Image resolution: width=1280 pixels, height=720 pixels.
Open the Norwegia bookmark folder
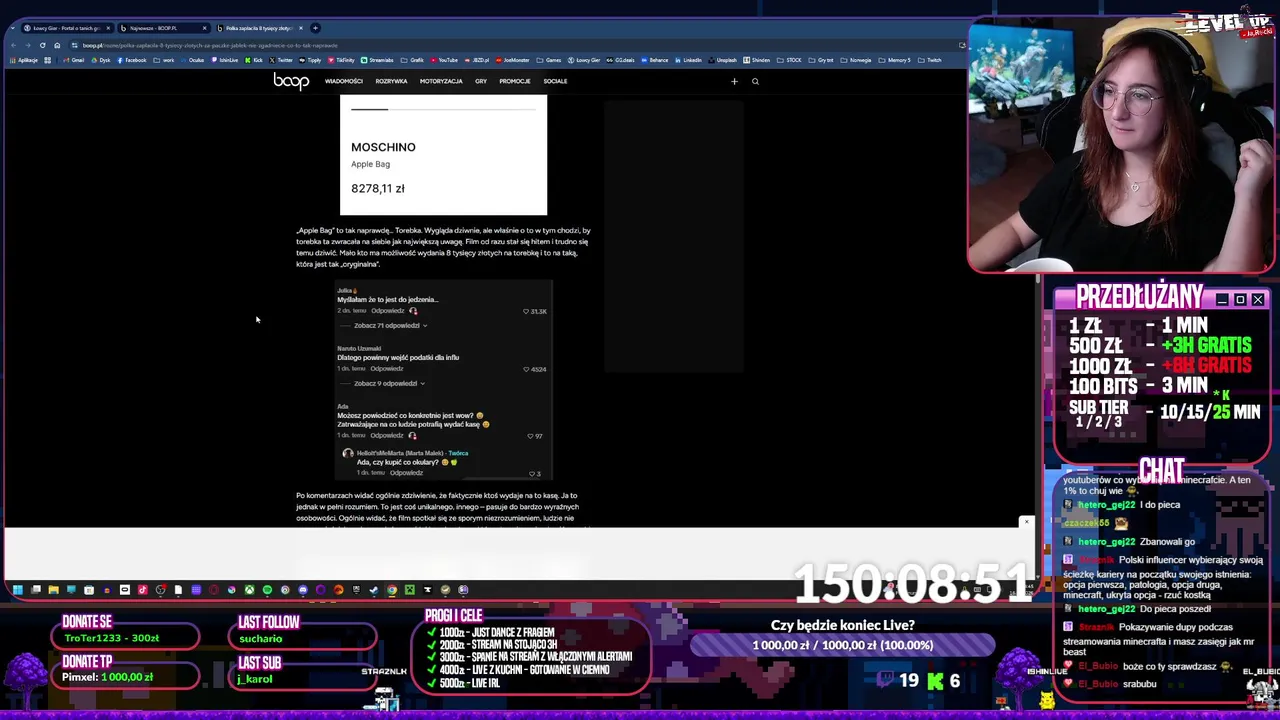pos(855,60)
